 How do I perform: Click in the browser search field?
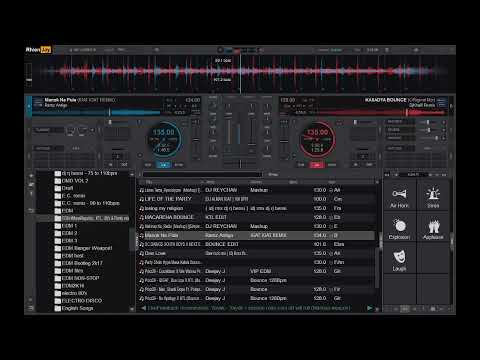click(202, 174)
